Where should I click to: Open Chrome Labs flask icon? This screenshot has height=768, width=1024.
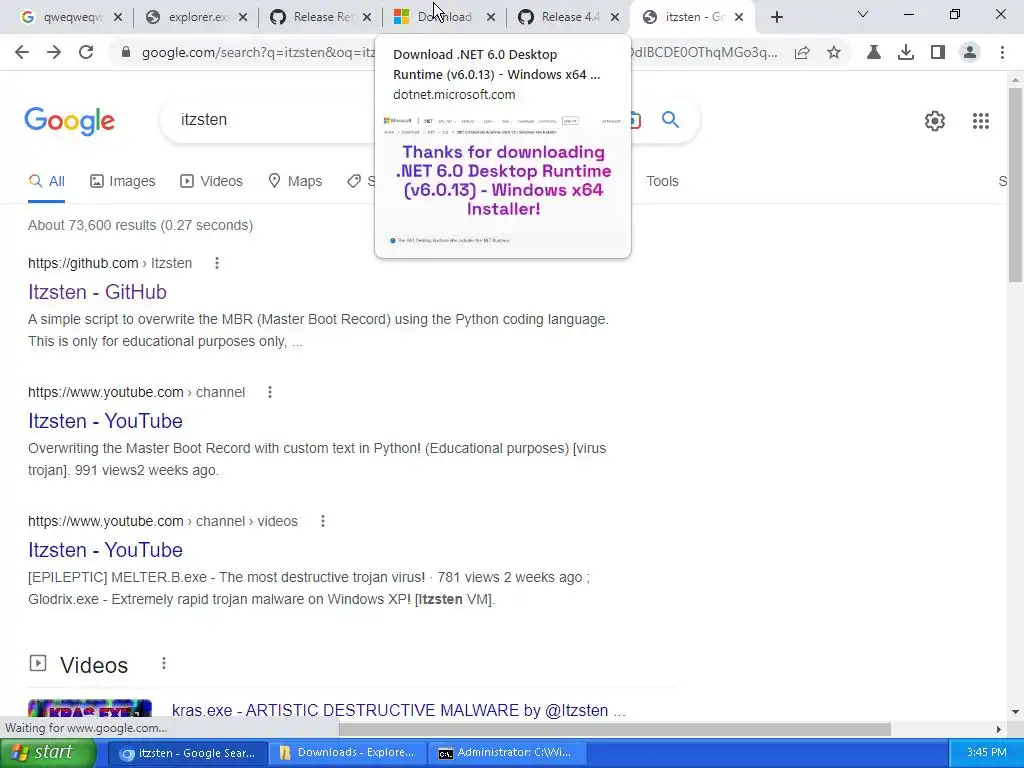coord(874,52)
